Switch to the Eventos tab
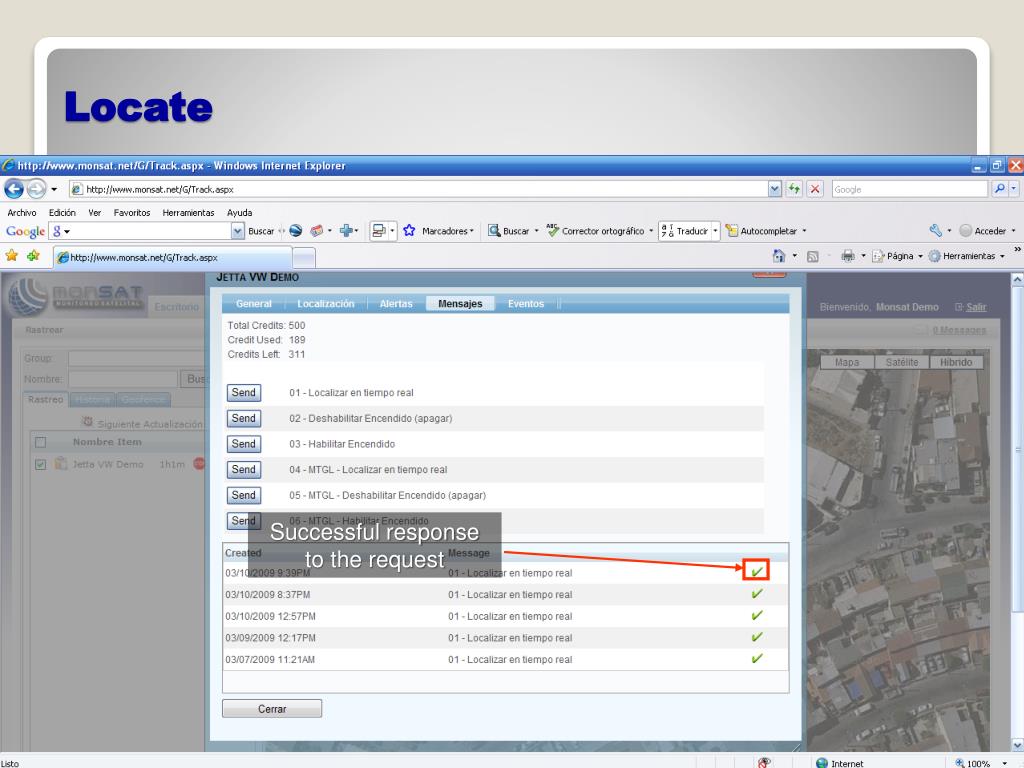Viewport: 1024px width, 768px height. [526, 304]
